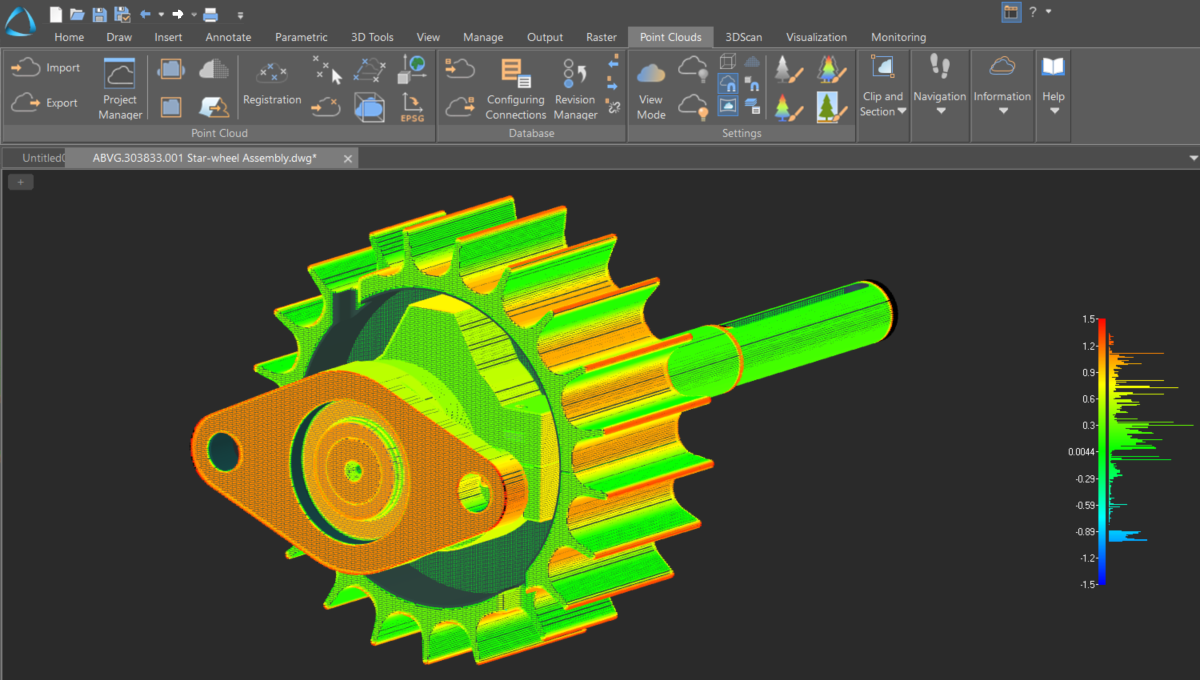Click the Export point cloud button

tap(46, 103)
